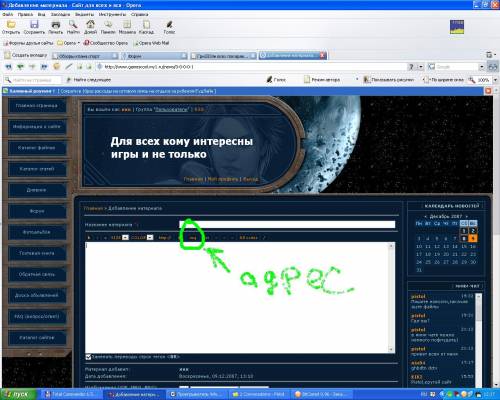Screen dimensions: 500x400
Task: Click the Мозаика tile windows icon
Action: 127,24
